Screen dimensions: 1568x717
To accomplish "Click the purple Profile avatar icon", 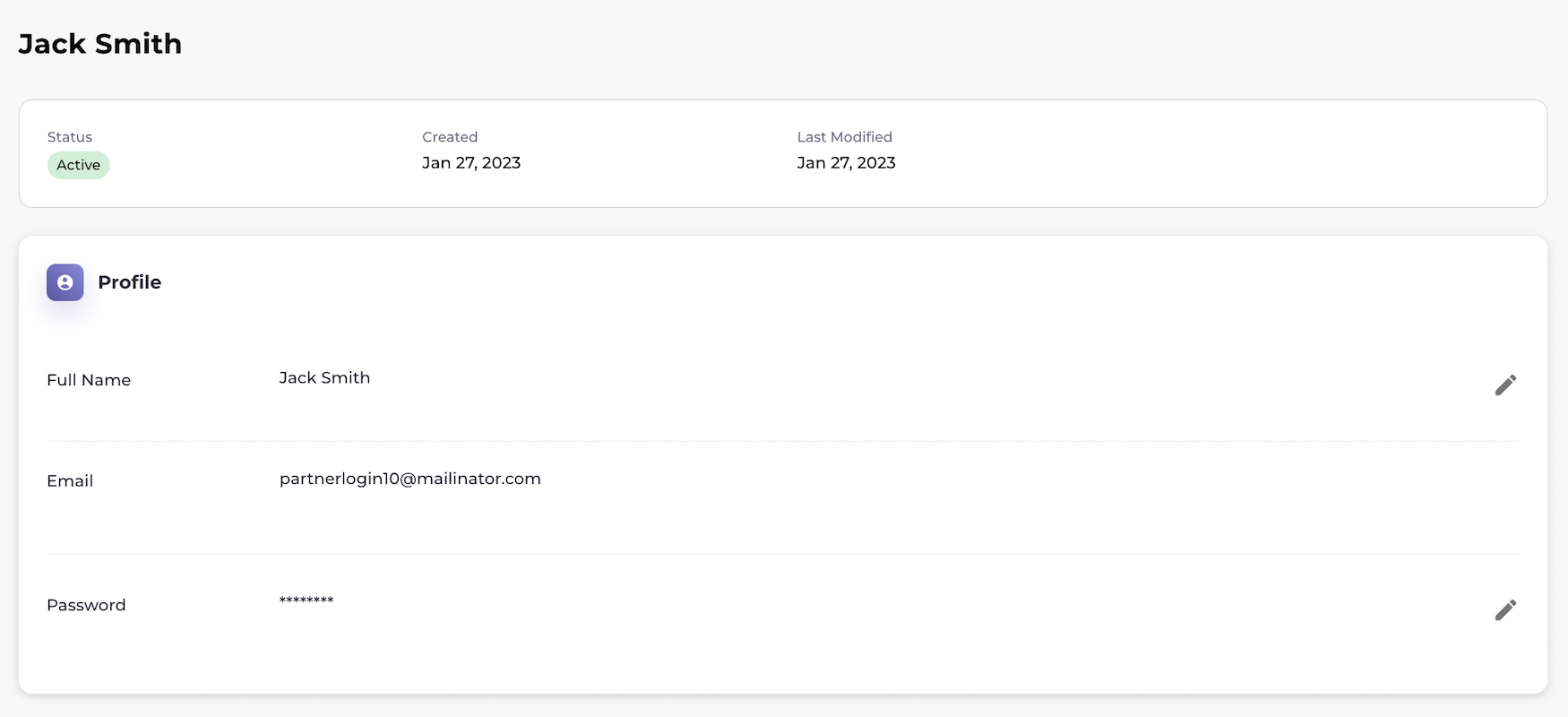I will coord(65,282).
